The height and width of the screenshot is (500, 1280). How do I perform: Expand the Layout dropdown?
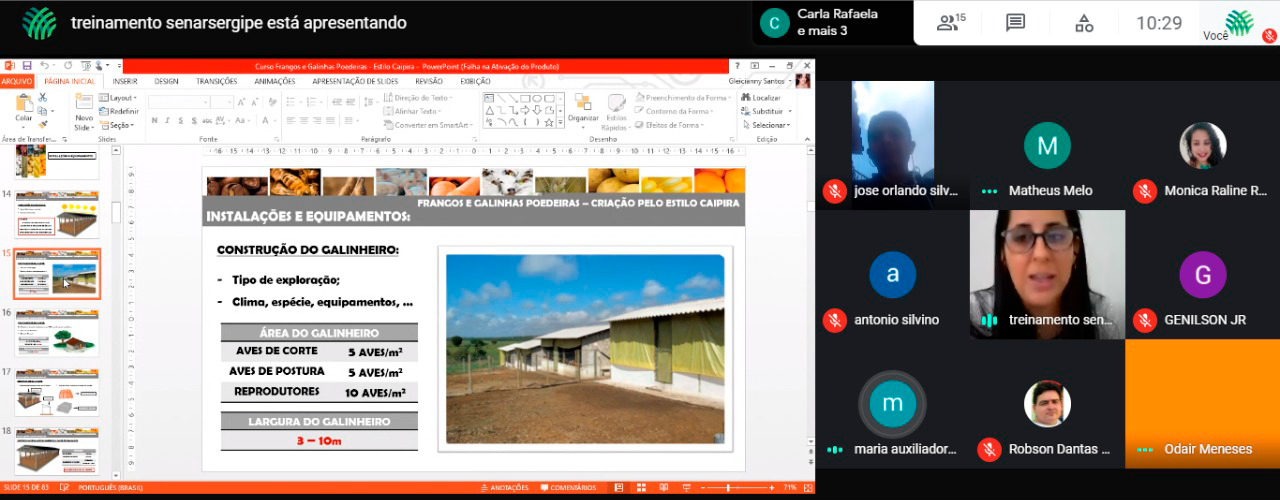coord(121,98)
